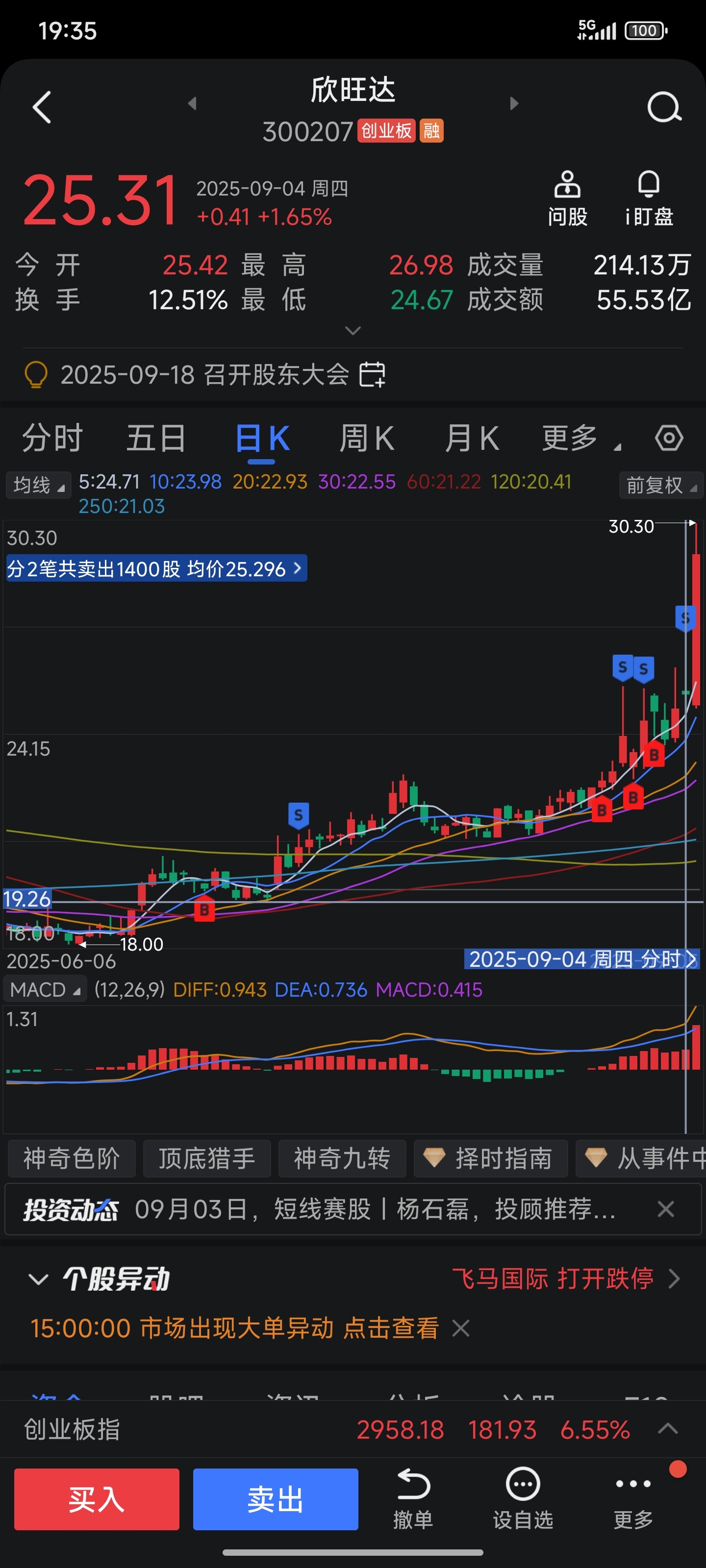The width and height of the screenshot is (706, 1568).
Task: Open the 前复权 adjustment dropdown
Action: point(660,485)
